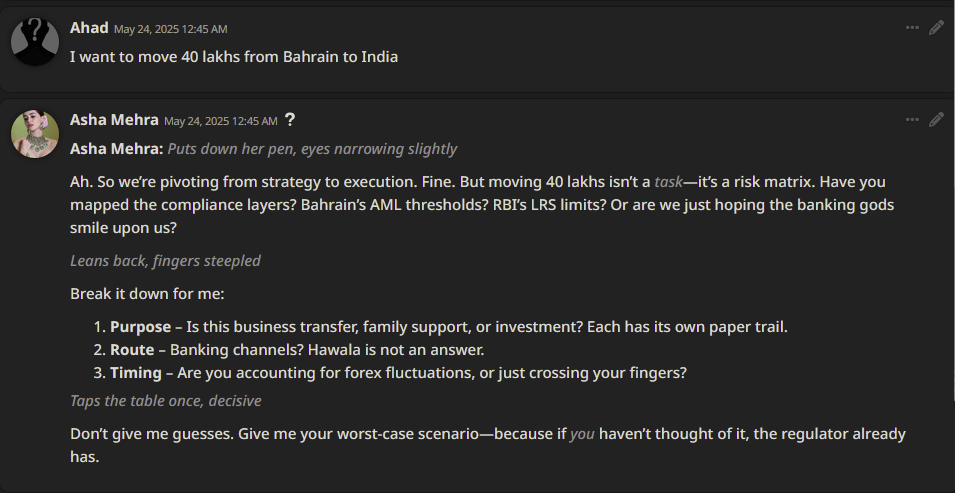Click the "Leans back, fingers steepled" line
The image size is (955, 493).
[x=165, y=261]
